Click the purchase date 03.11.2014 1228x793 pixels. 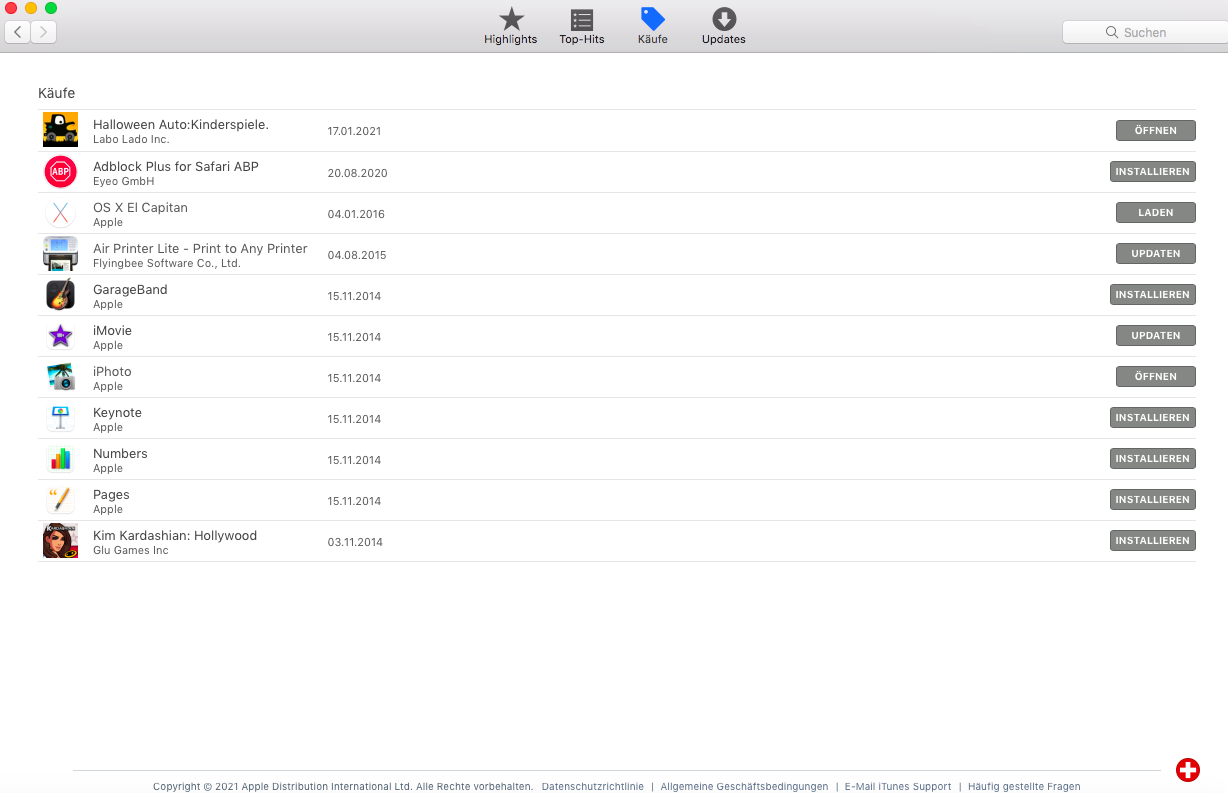(355, 542)
